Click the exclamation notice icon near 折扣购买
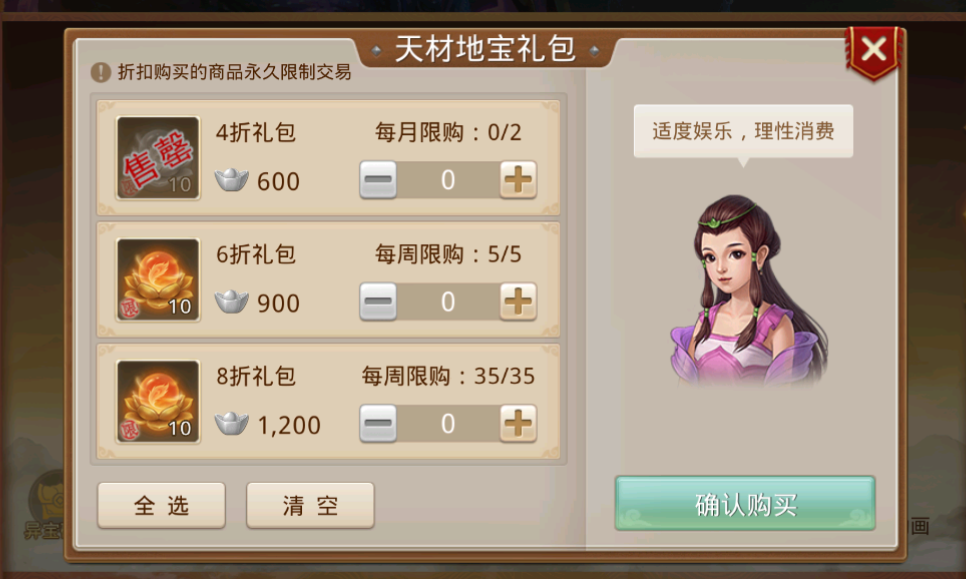The width and height of the screenshot is (966, 579). click(100, 73)
